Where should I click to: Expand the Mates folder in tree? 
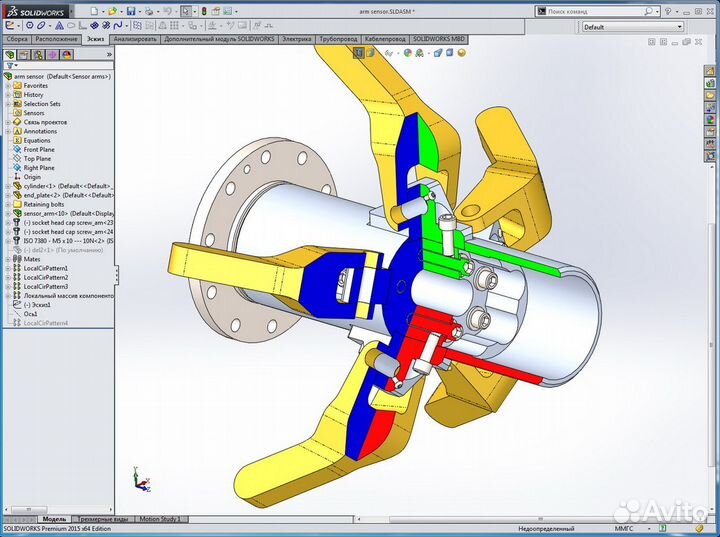click(7, 260)
